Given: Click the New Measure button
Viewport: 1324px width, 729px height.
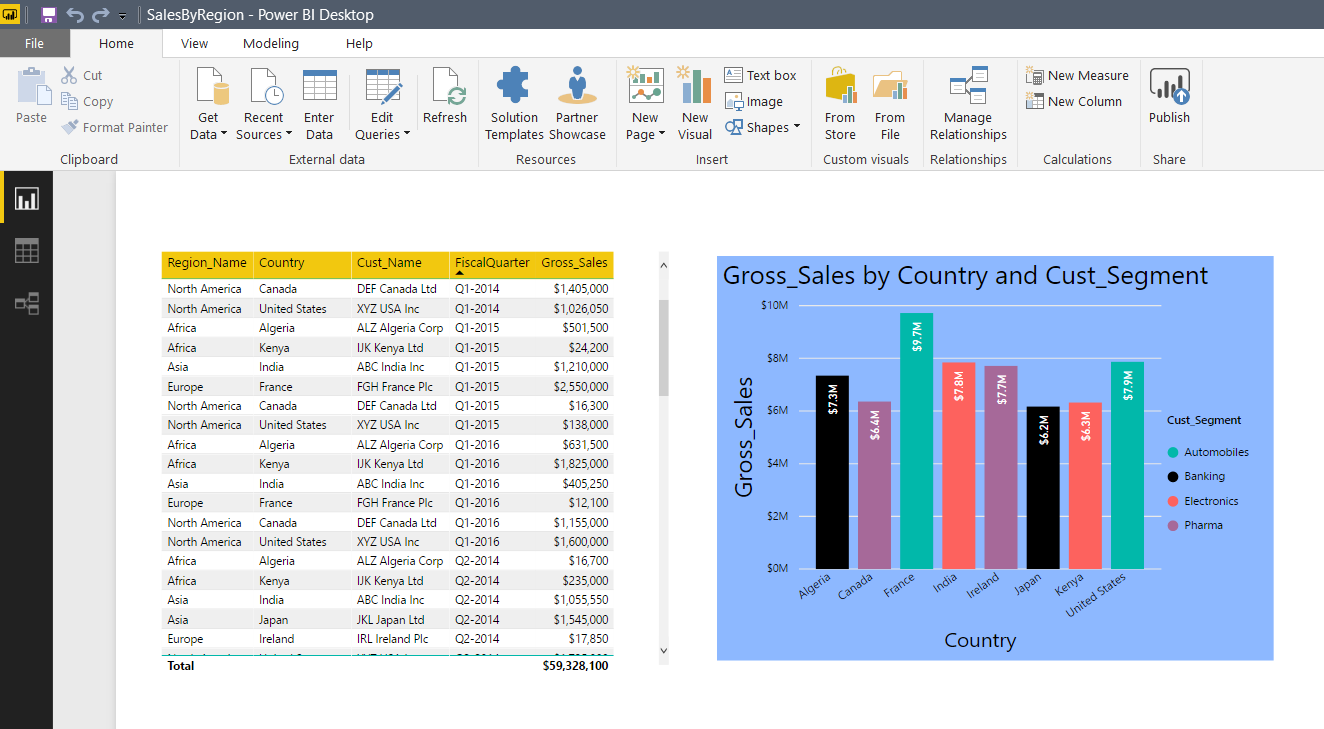Looking at the screenshot, I should click(1077, 75).
